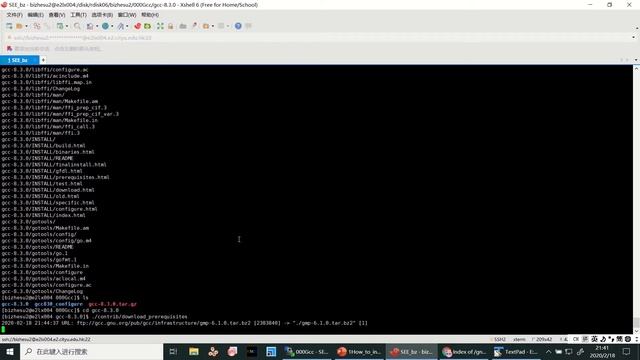
Task: Click the padlock lock-screen toolbar icon
Action: click(171, 26)
